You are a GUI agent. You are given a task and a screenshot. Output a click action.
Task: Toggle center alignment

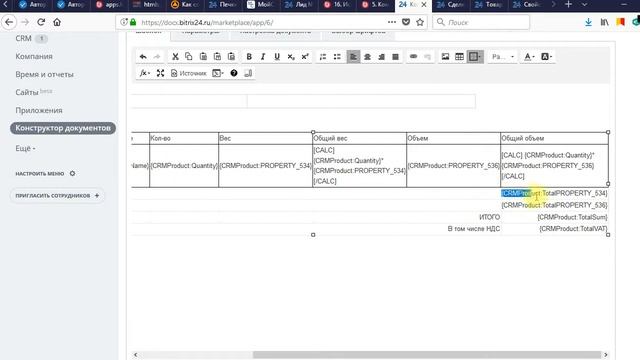pyautogui.click(x=367, y=57)
